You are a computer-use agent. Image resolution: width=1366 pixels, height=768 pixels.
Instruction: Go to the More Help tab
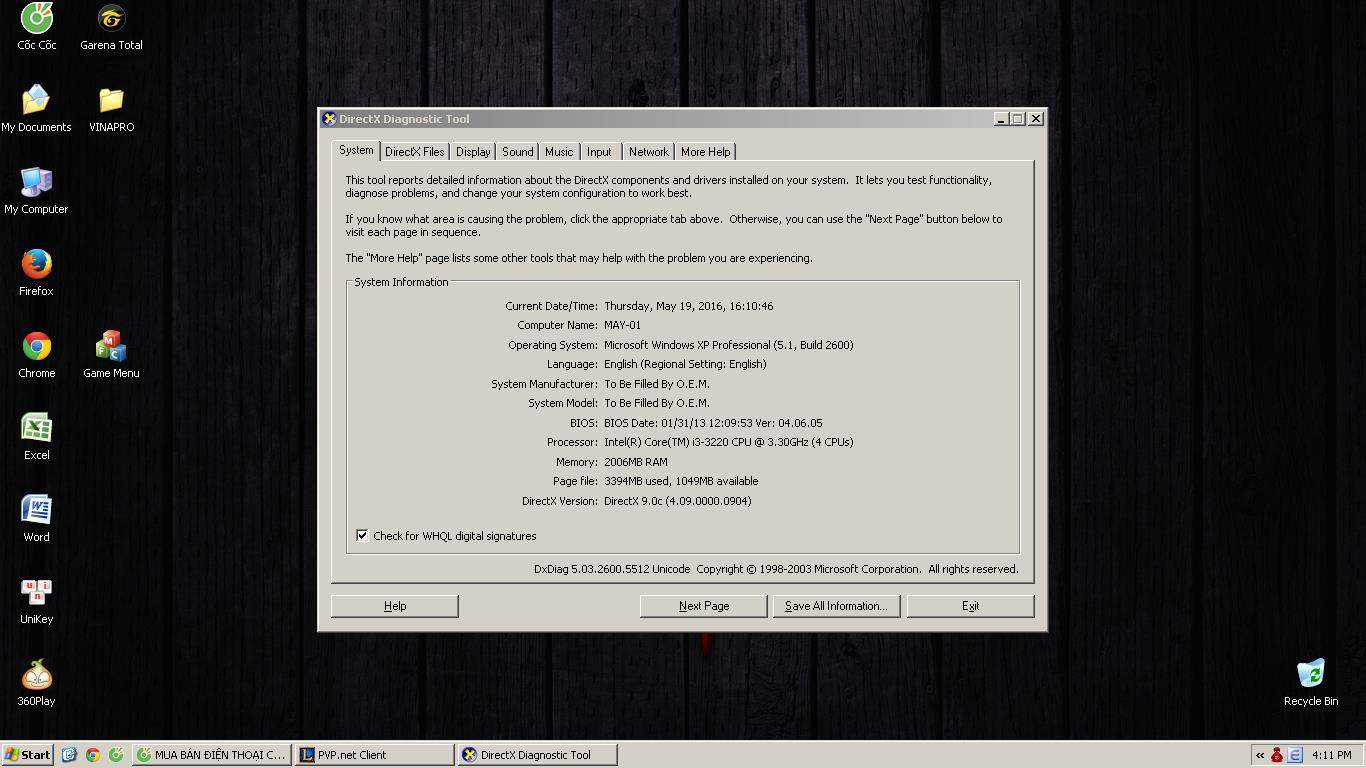705,152
